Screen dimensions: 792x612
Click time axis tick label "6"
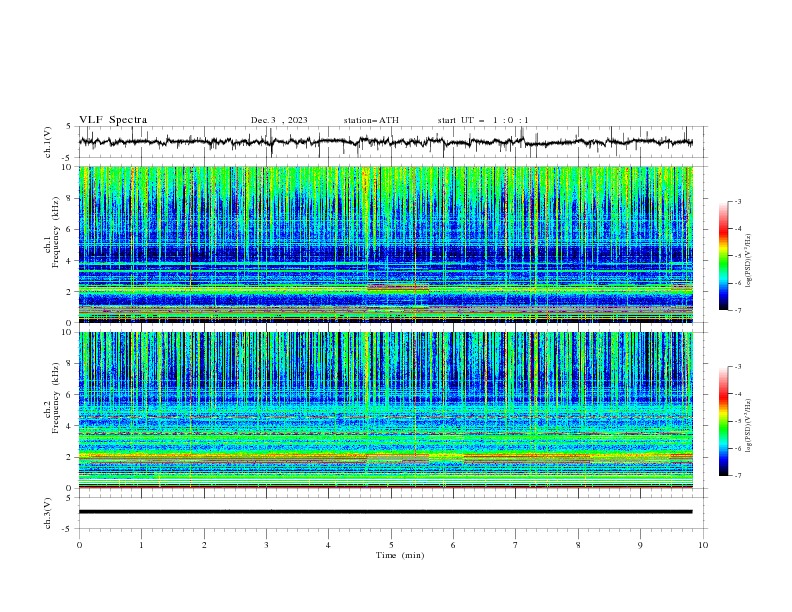pos(453,545)
